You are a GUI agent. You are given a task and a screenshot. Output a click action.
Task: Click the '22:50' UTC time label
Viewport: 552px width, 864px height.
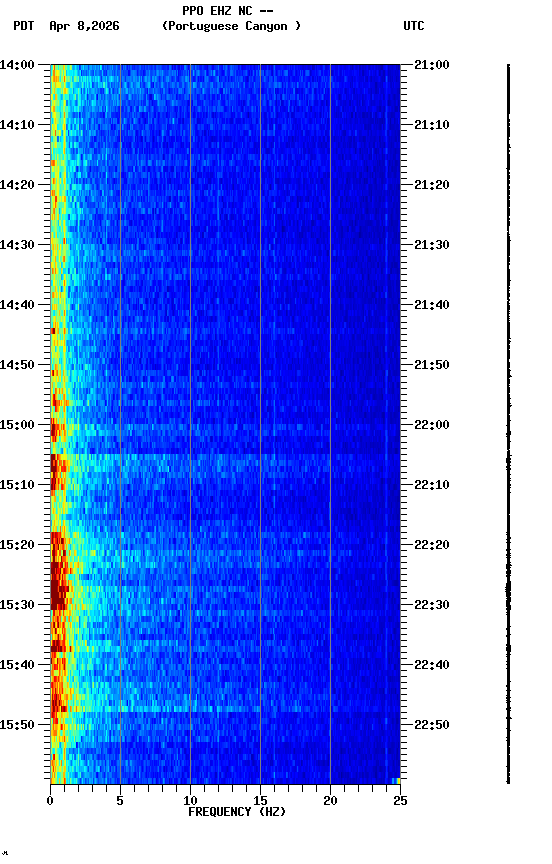(x=432, y=725)
